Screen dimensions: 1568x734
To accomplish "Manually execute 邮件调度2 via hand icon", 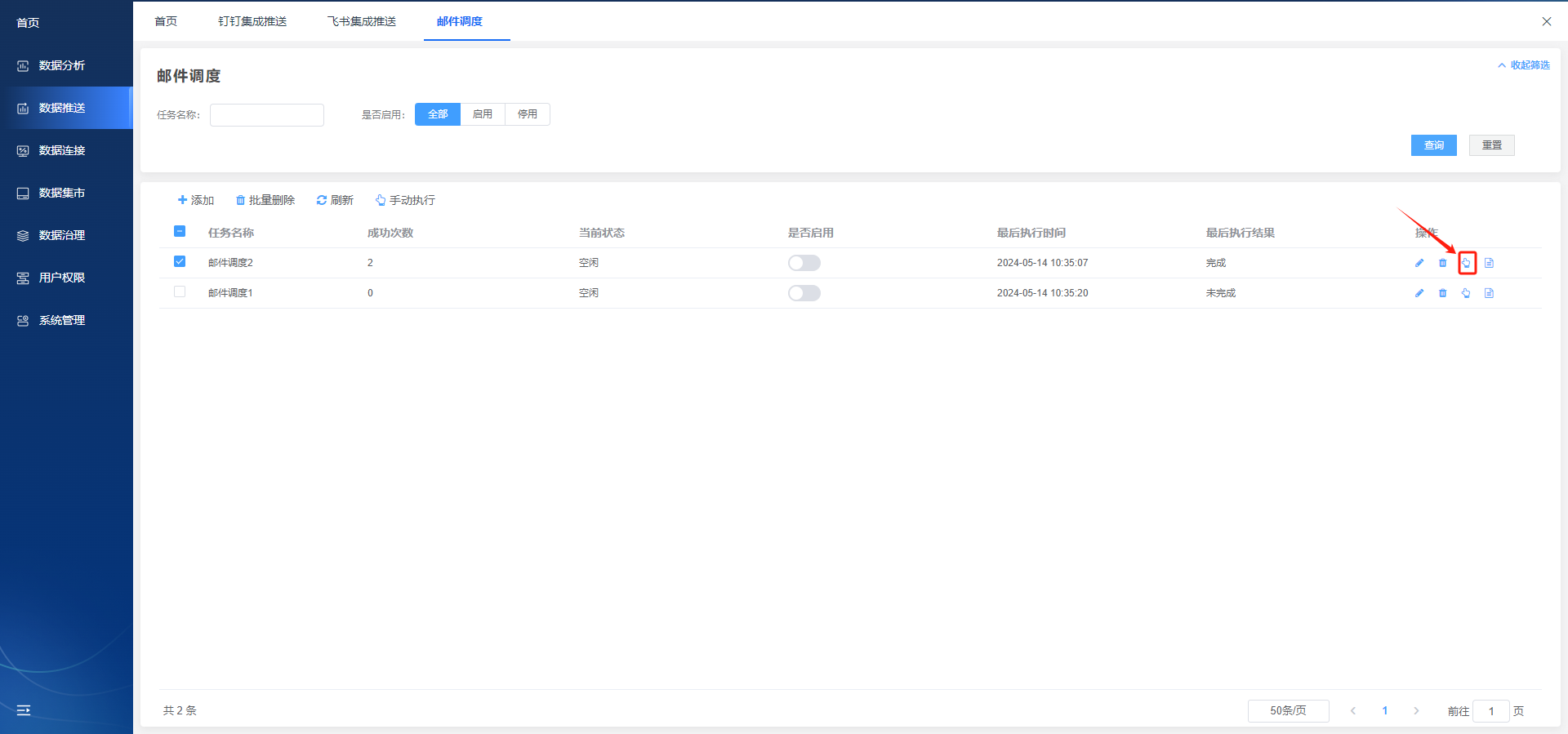I will 1467,263.
